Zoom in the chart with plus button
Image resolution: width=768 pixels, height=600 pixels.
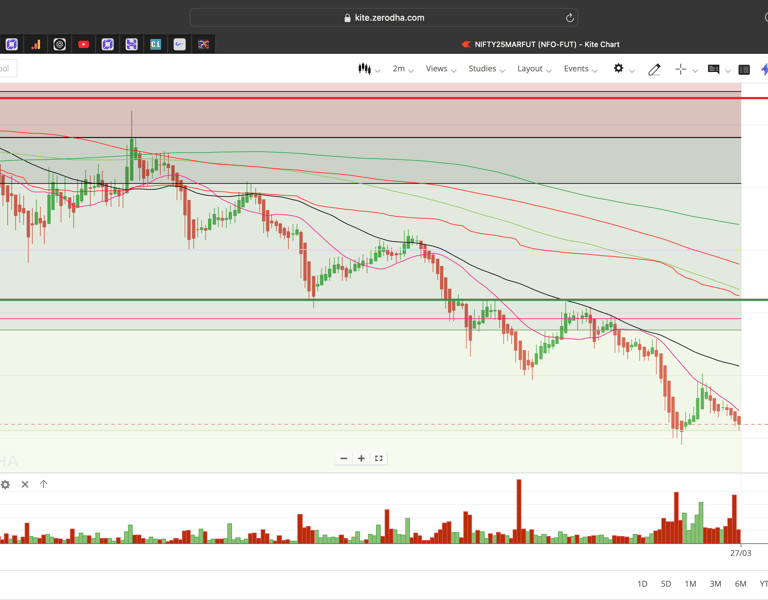tap(361, 458)
